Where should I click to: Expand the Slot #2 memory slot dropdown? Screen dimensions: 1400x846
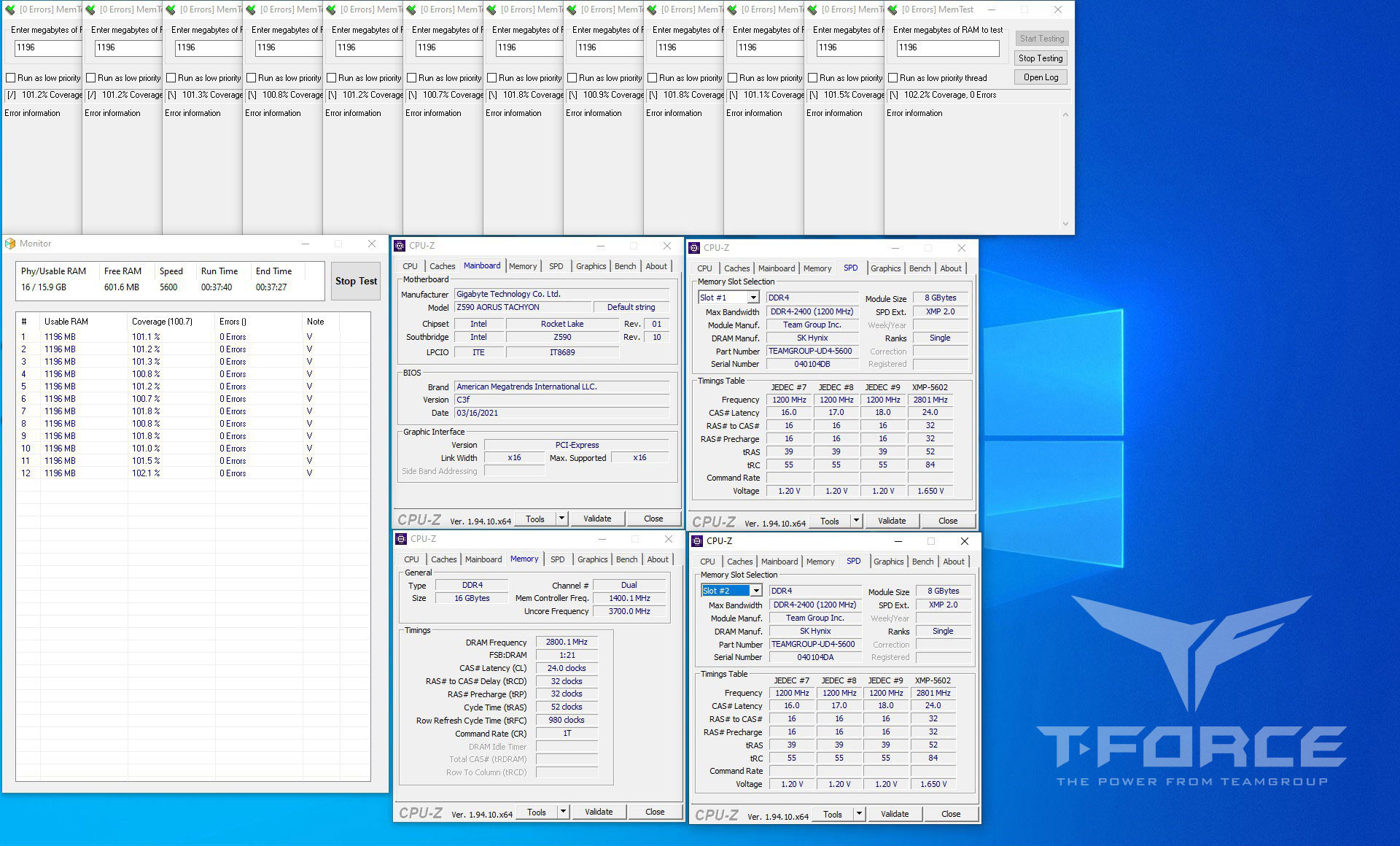(756, 591)
